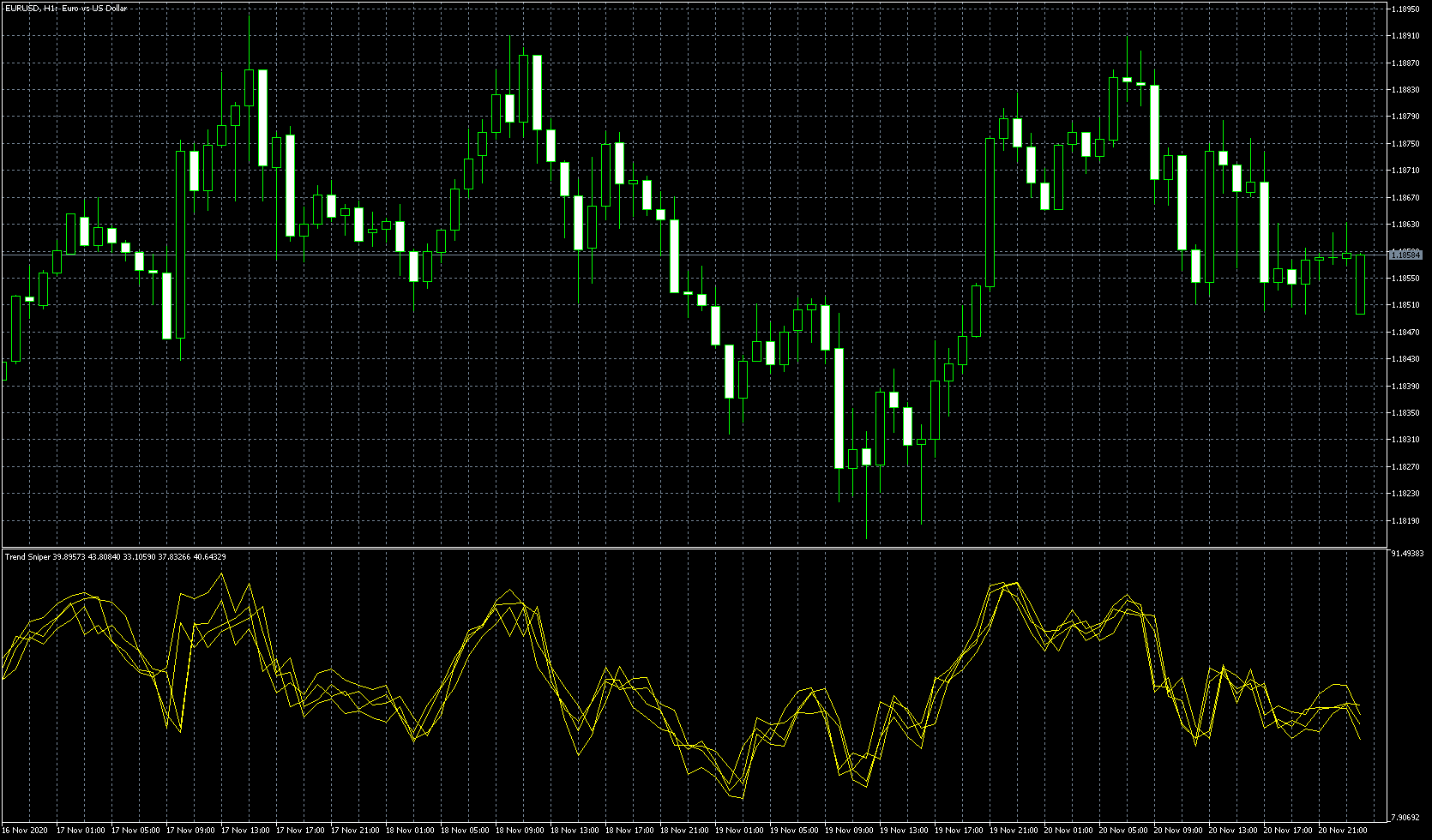
Task: Click the 19 Nov 21:00 time label
Action: click(1014, 831)
